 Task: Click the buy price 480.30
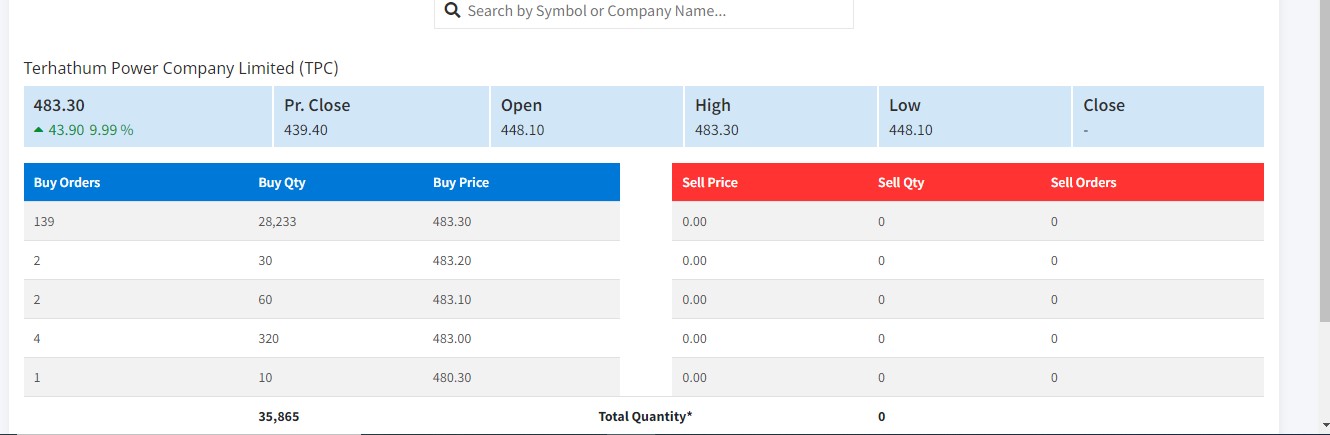coord(452,378)
